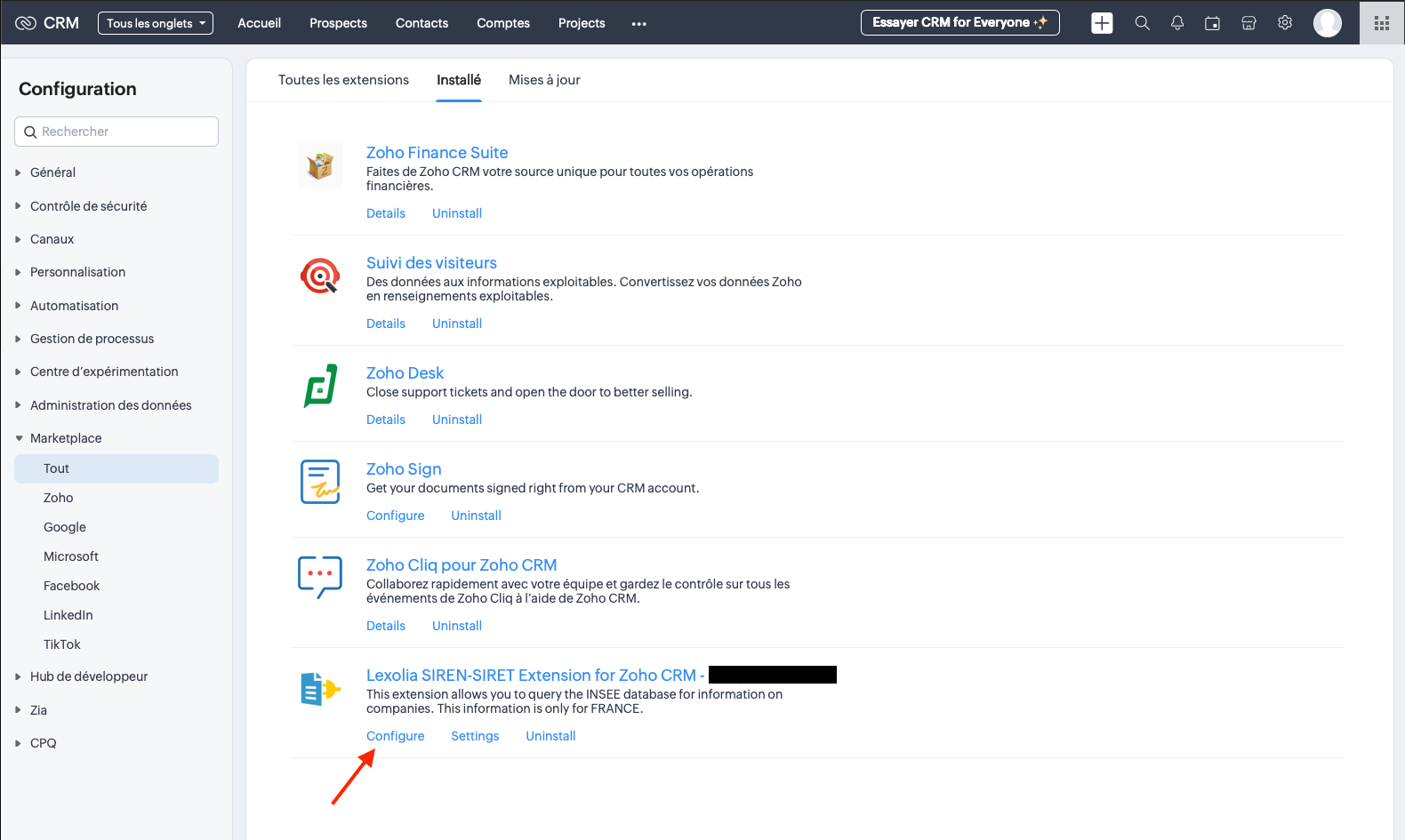Select Microsoft under Marketplace

pyautogui.click(x=71, y=556)
